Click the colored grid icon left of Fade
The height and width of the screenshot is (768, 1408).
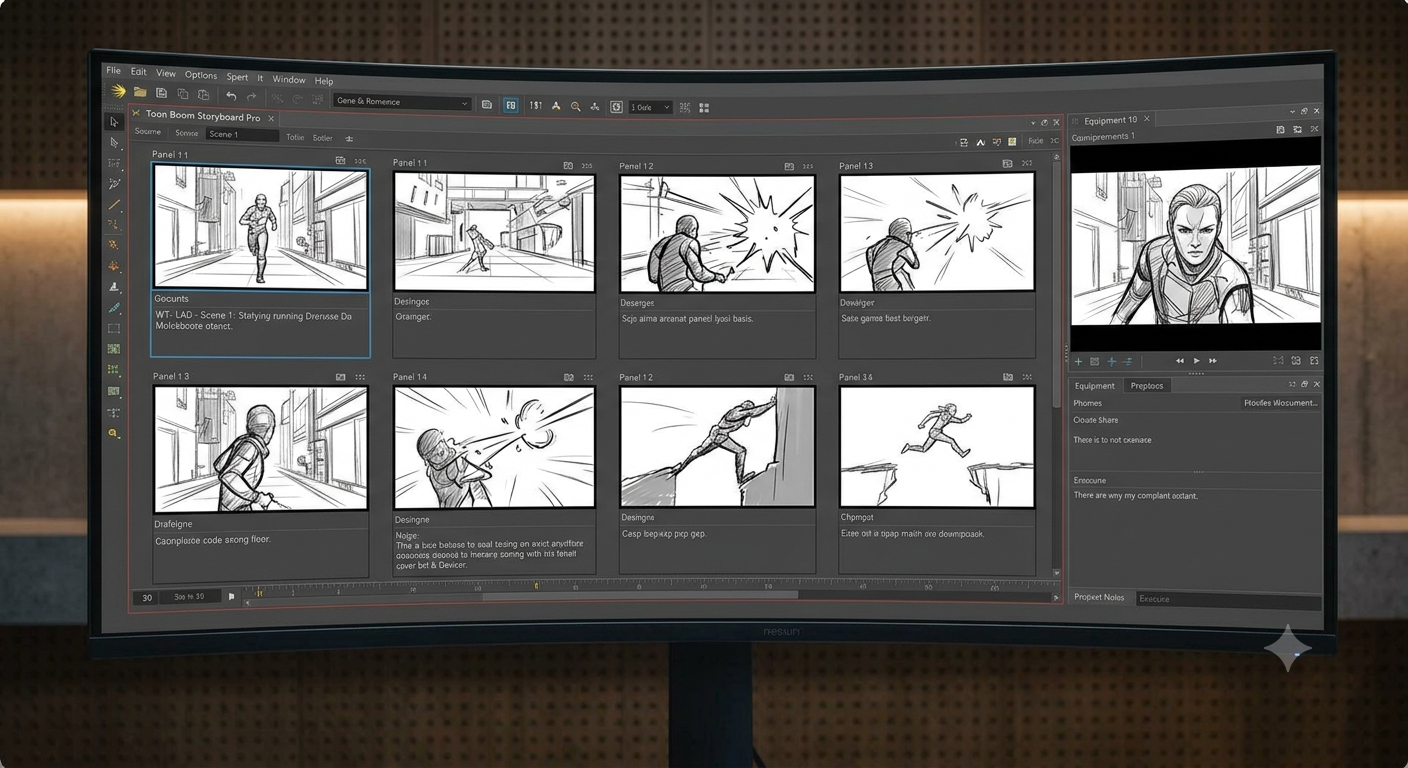pos(1012,142)
